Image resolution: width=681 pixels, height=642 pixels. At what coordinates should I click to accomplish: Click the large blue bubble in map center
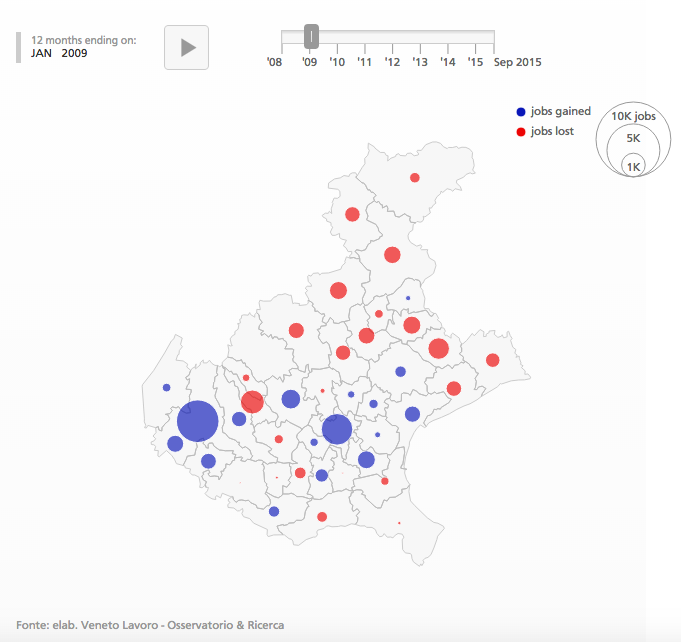click(x=337, y=429)
